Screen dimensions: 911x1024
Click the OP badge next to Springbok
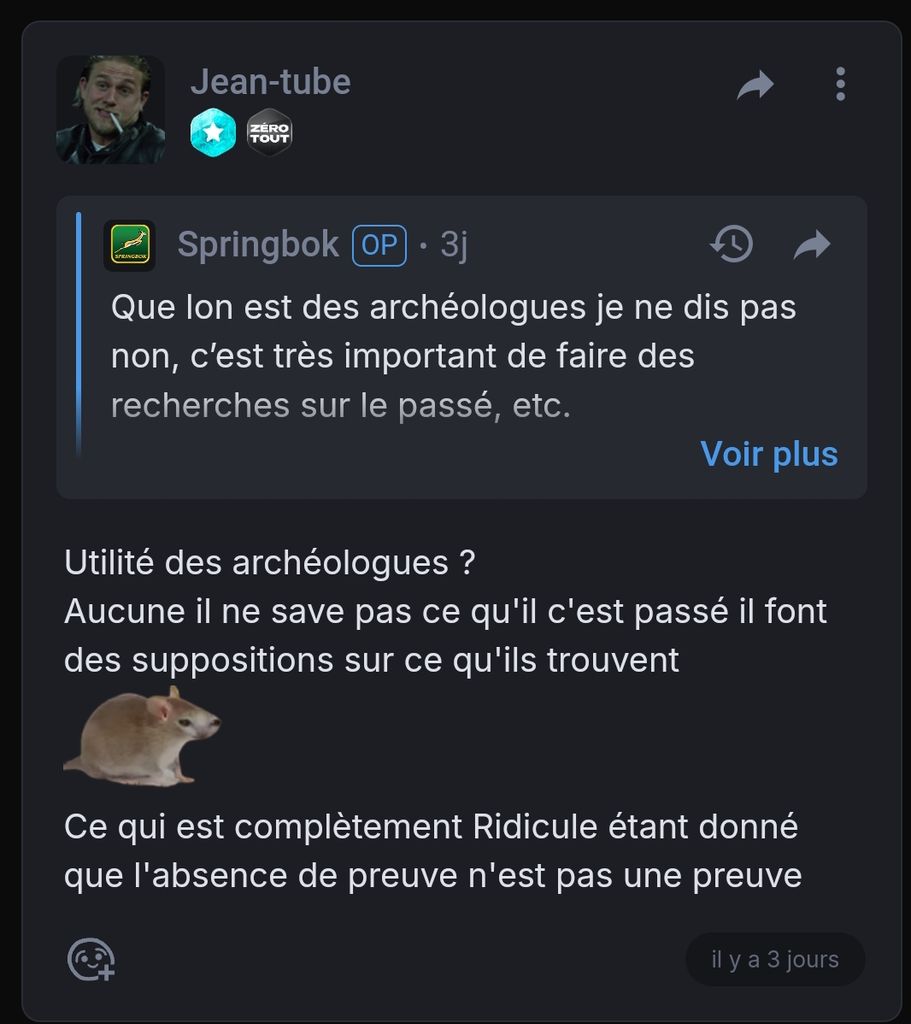379,246
